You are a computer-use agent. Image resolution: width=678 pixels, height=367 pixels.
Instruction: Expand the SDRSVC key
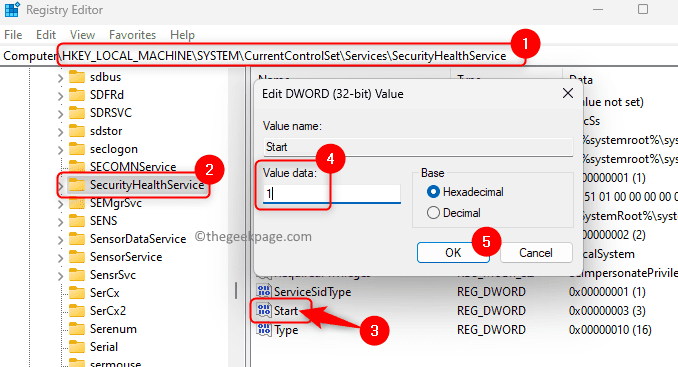click(61, 114)
